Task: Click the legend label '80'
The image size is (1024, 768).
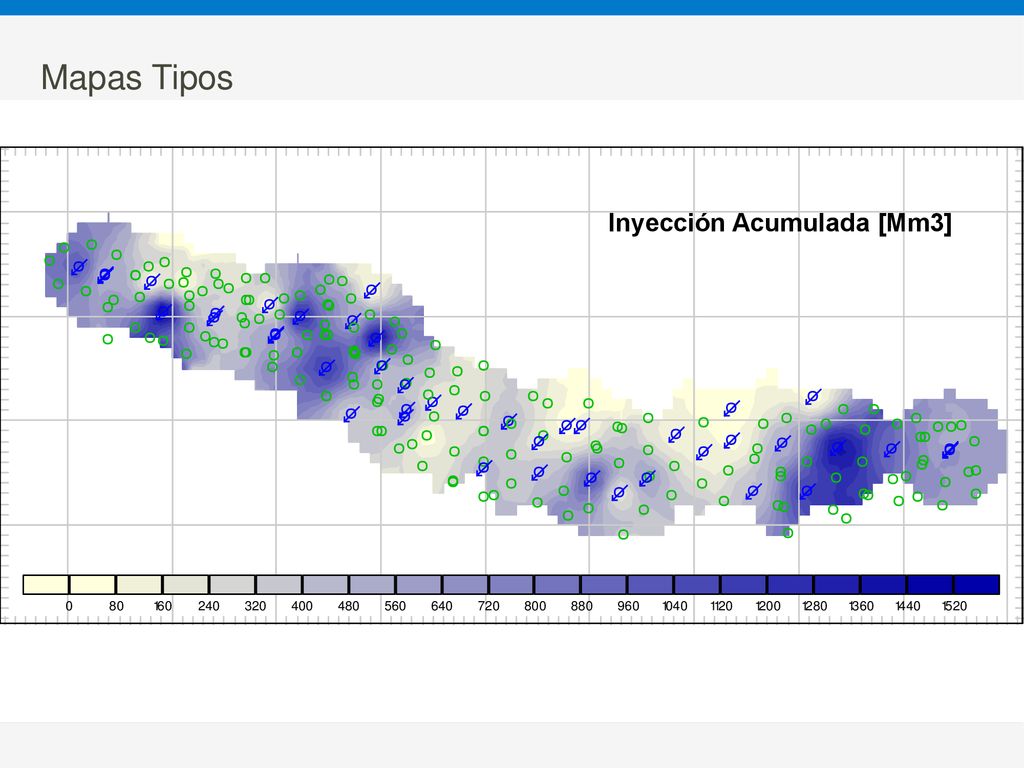Action: pos(116,606)
